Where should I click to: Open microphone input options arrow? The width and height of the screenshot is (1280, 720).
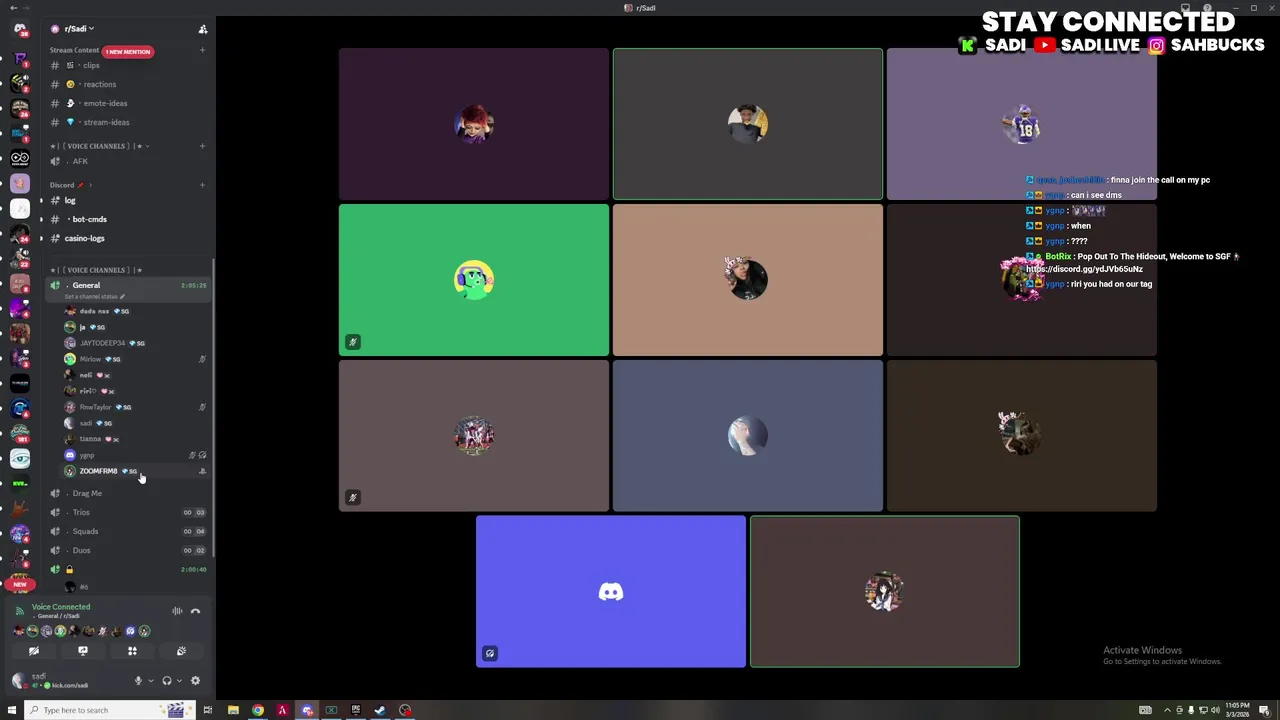click(x=151, y=681)
